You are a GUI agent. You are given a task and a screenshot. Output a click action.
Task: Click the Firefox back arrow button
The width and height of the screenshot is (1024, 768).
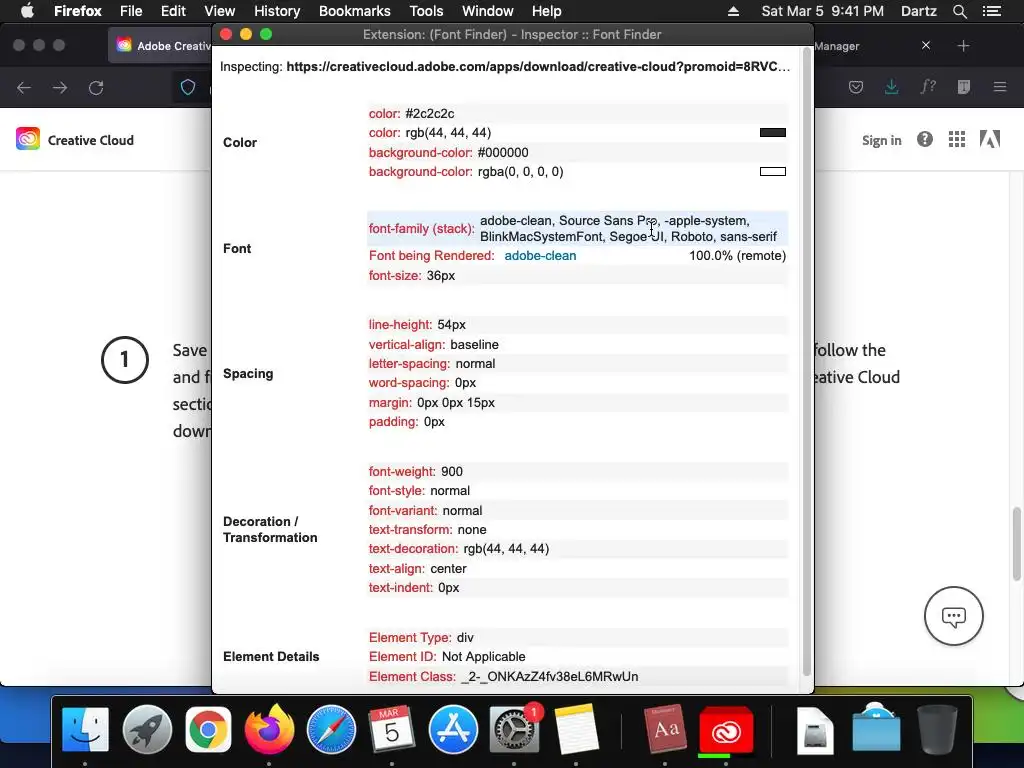[x=24, y=88]
